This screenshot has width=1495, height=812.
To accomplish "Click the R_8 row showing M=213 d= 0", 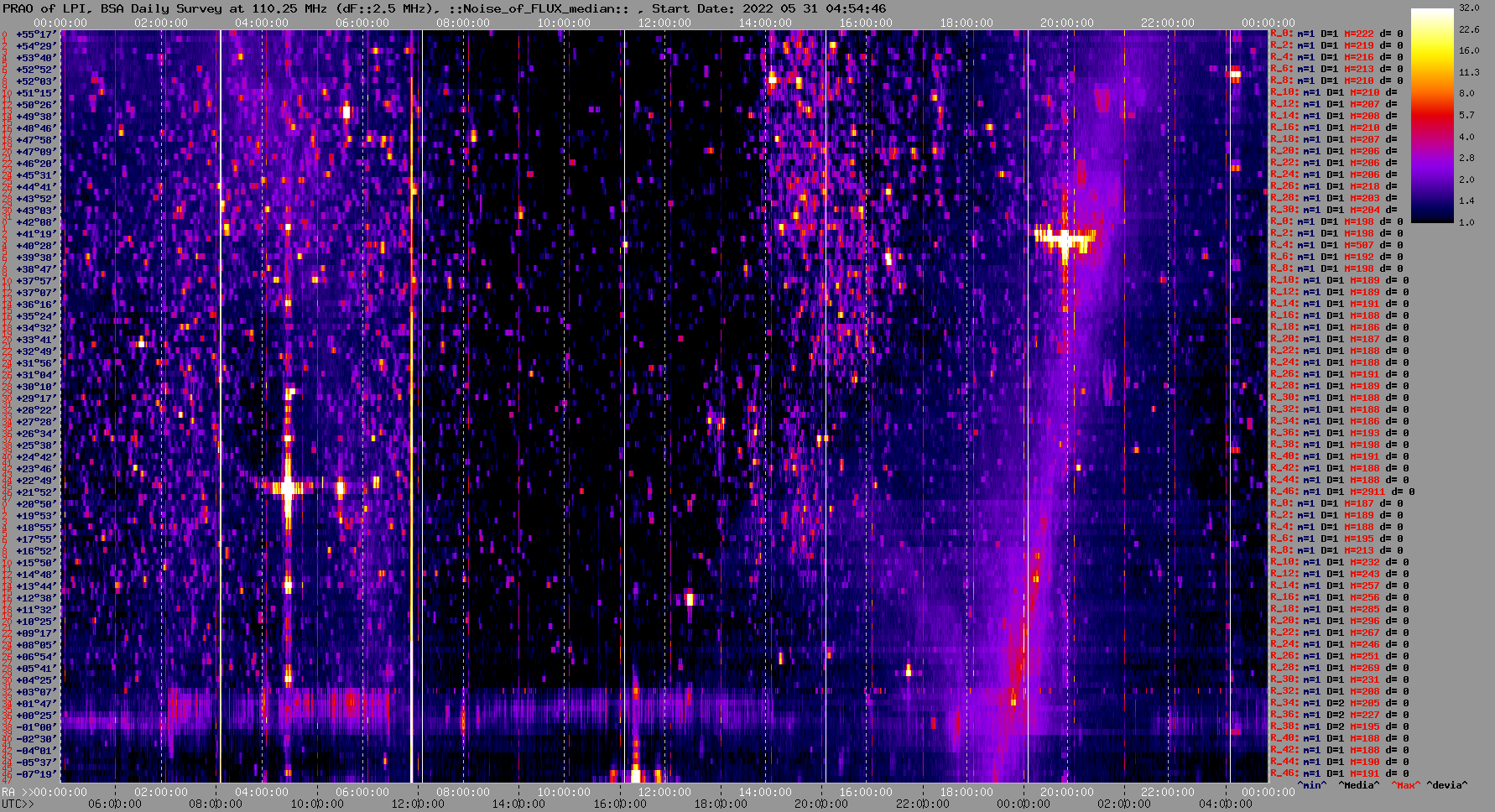I will click(1336, 550).
